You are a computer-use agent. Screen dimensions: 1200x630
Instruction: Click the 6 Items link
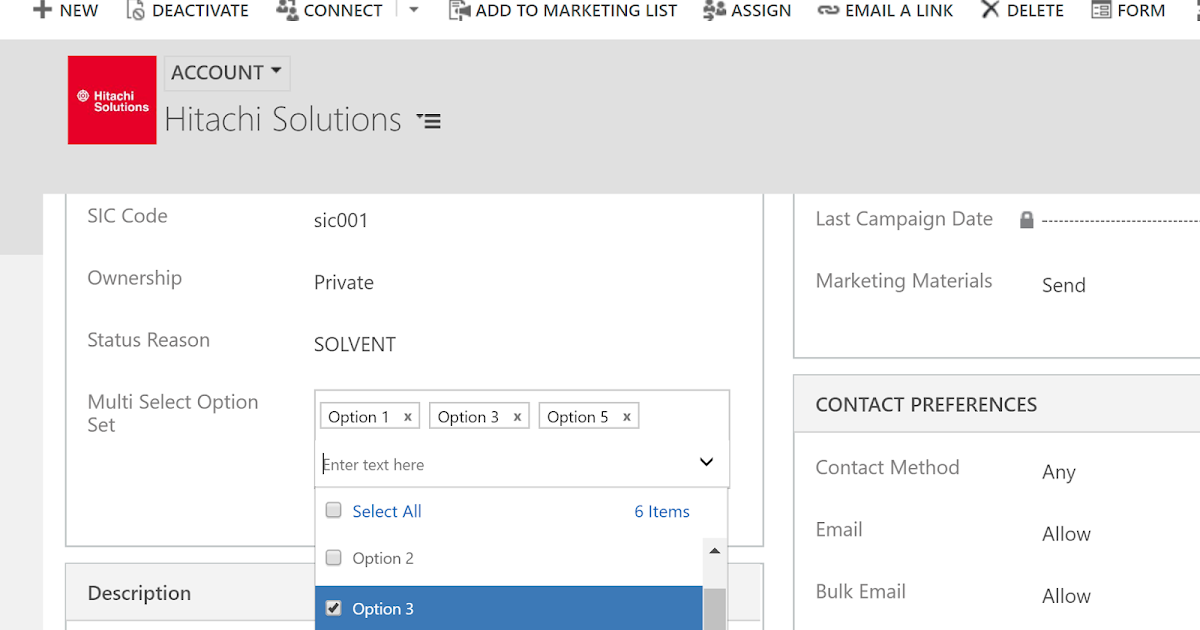[662, 511]
